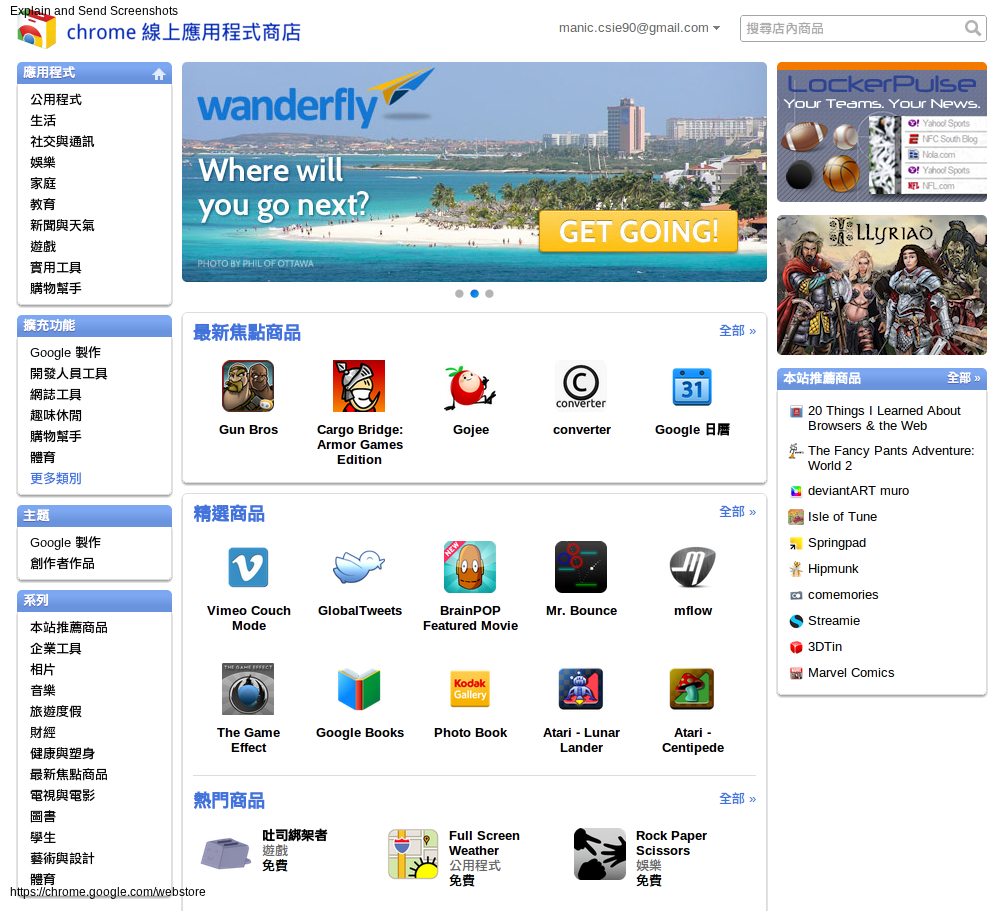1007x911 pixels.
Task: View all 本站推薦商品 via 全部 link
Action: point(963,378)
